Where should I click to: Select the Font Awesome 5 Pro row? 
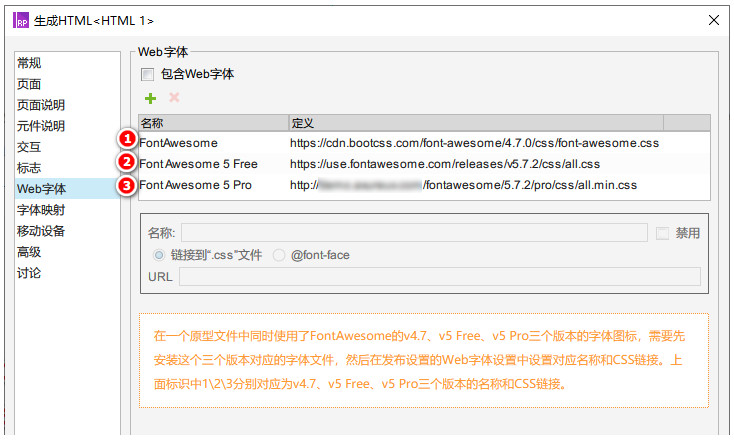coord(424,185)
